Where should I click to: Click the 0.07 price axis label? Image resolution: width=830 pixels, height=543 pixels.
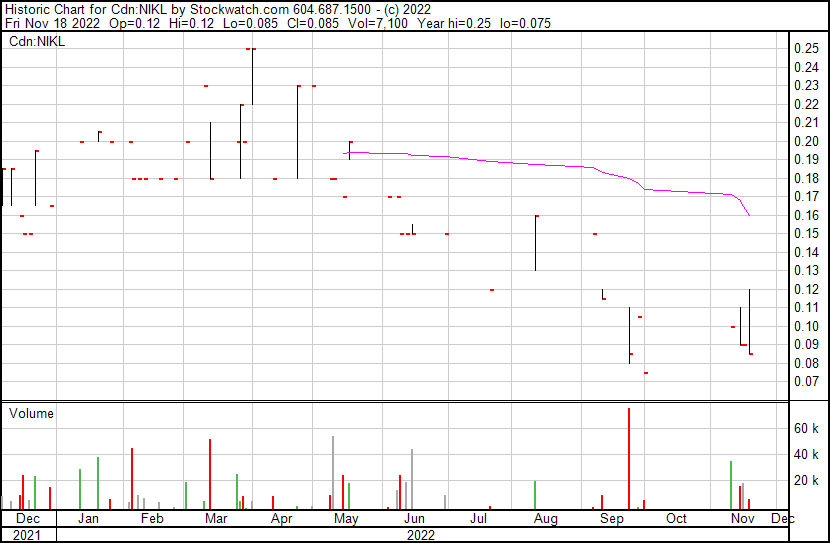click(x=806, y=381)
